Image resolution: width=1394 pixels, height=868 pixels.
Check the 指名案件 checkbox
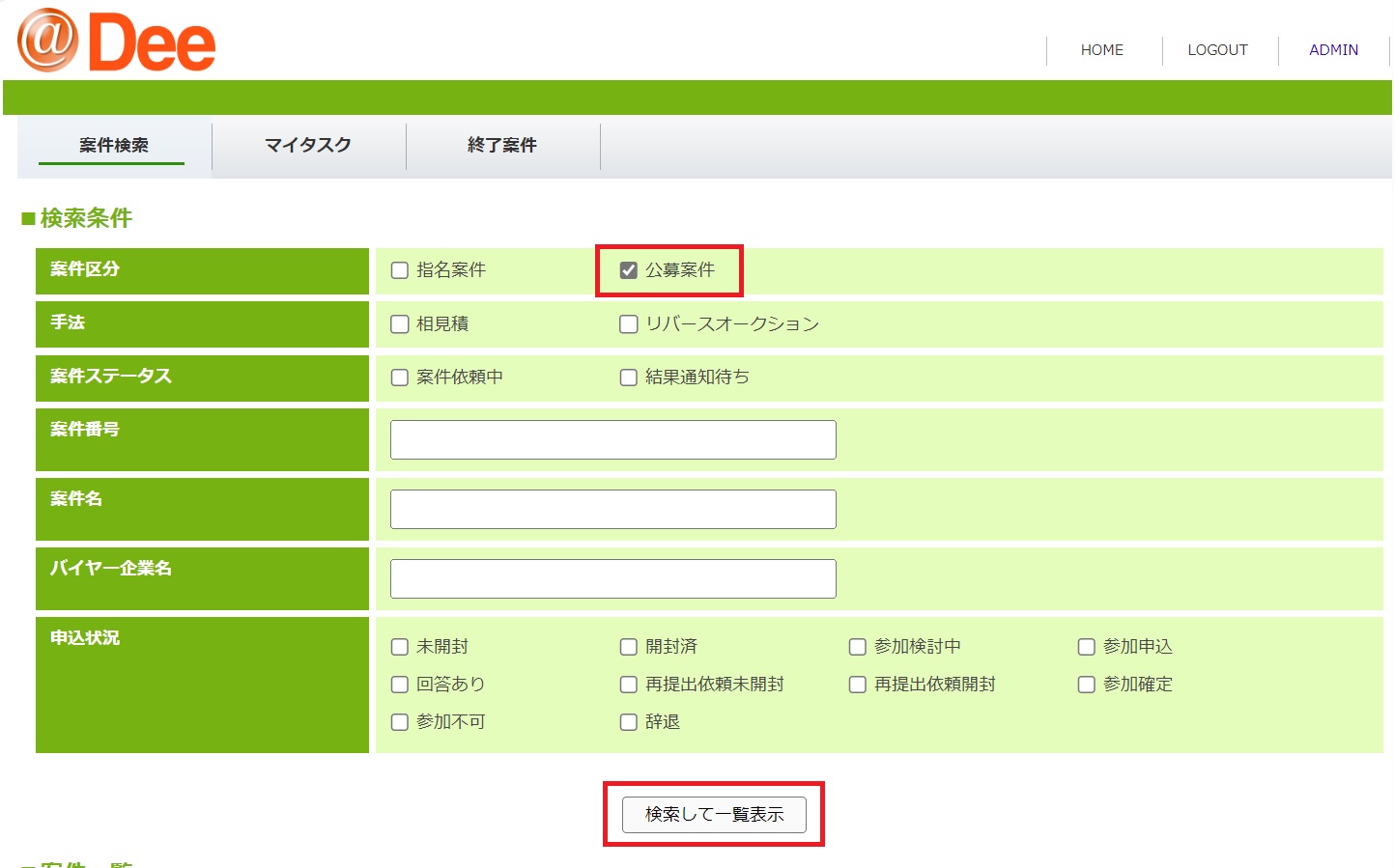399,270
